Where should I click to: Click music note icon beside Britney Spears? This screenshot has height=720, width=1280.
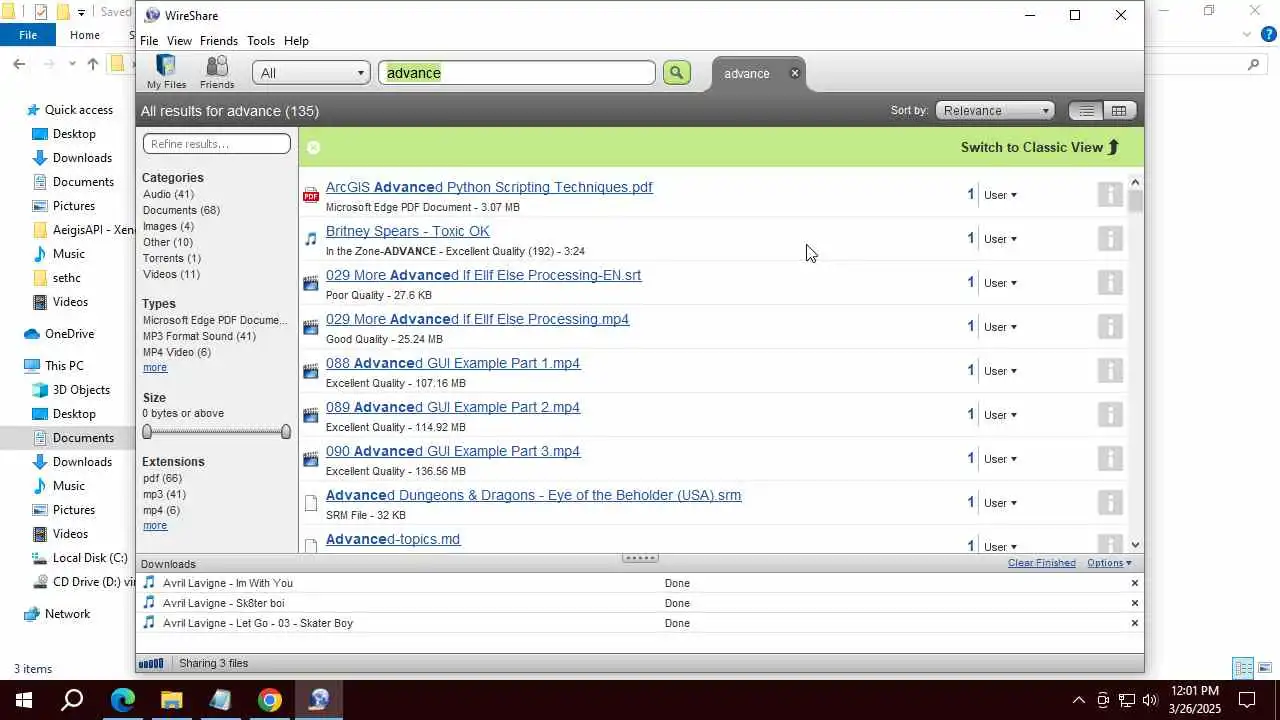pyautogui.click(x=311, y=239)
